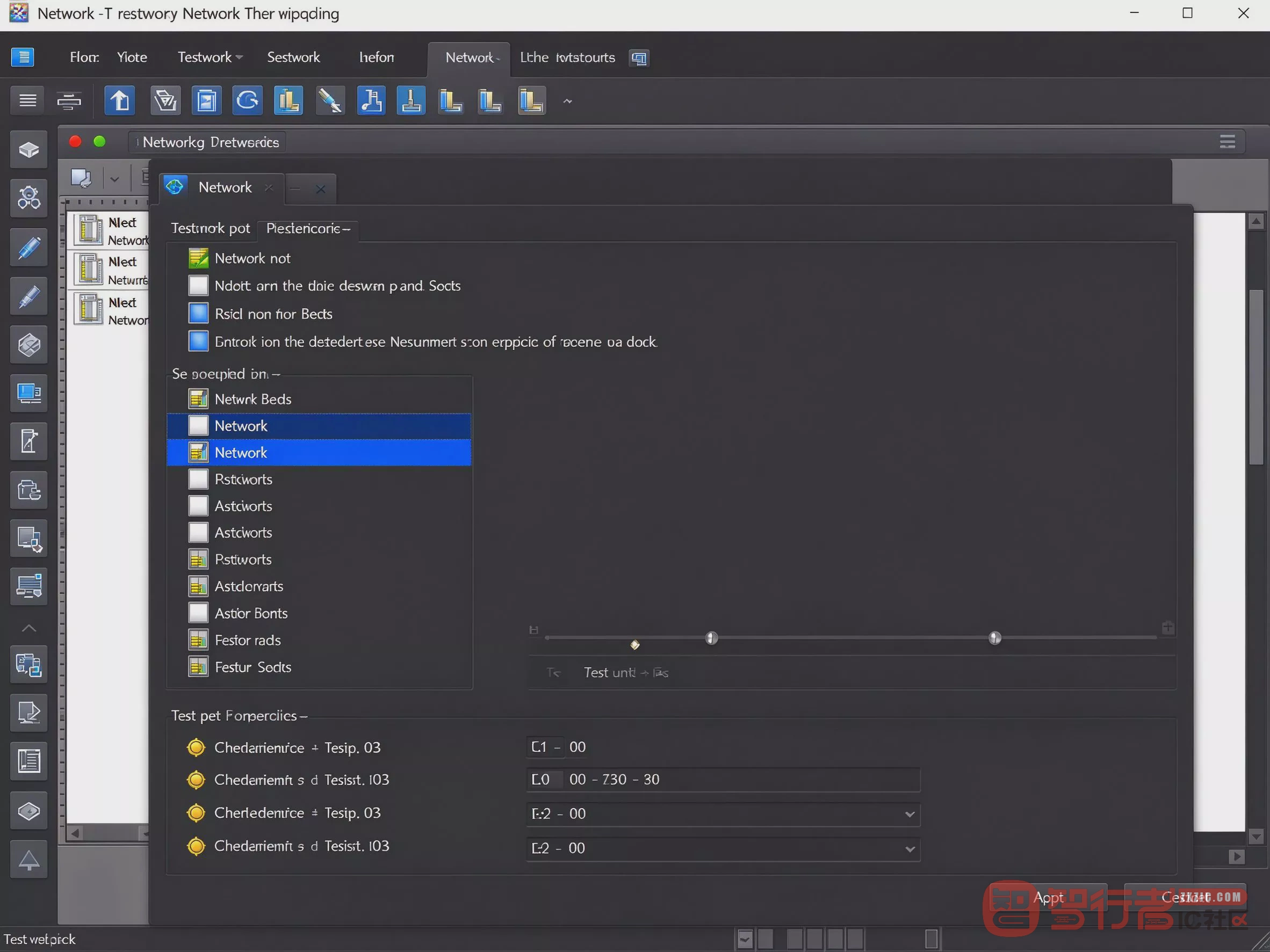Open the Testwork menu
This screenshot has height=952, width=1270.
pyautogui.click(x=210, y=57)
